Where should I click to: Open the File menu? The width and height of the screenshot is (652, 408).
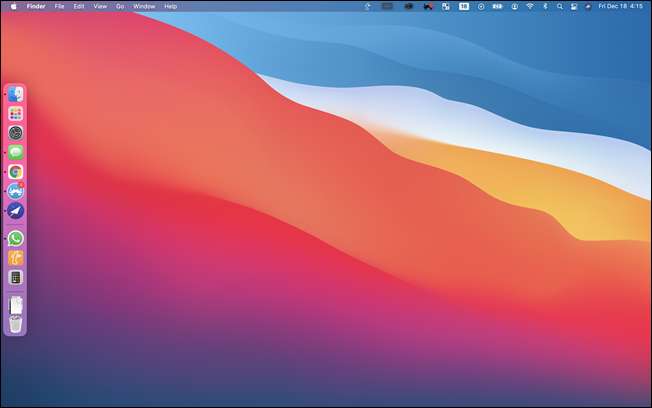[x=60, y=6]
